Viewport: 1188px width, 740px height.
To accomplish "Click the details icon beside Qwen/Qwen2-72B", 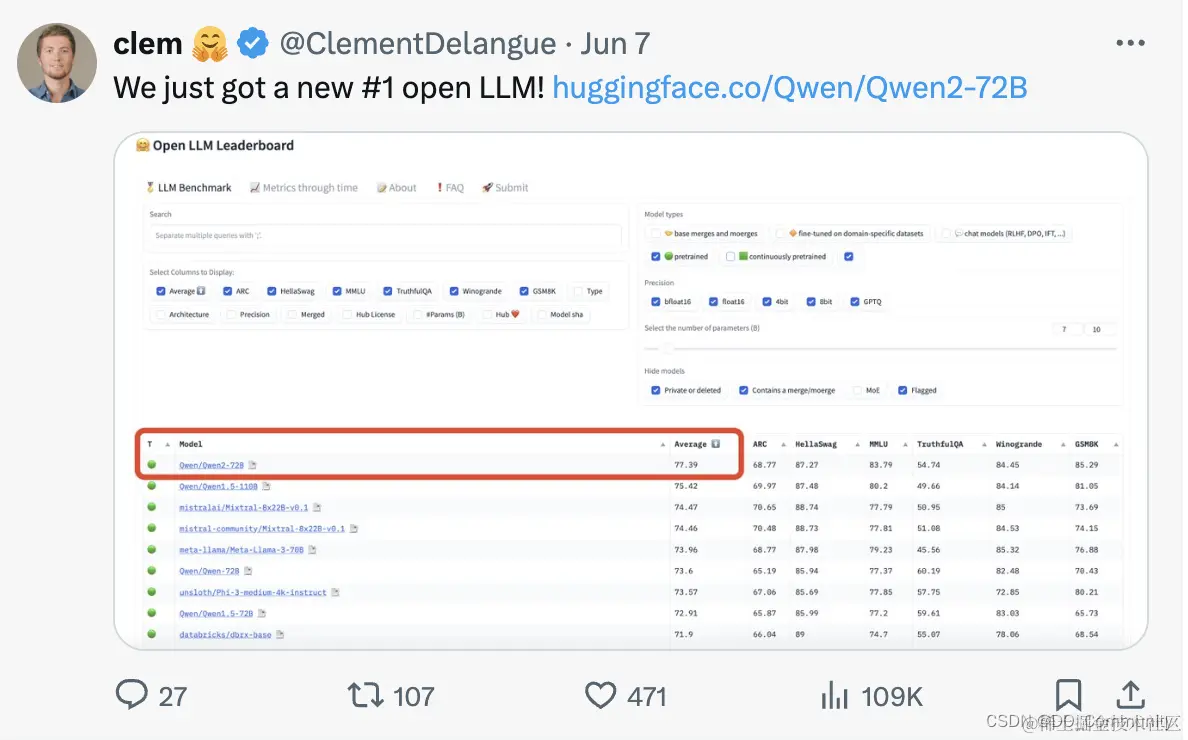I will 252,465.
